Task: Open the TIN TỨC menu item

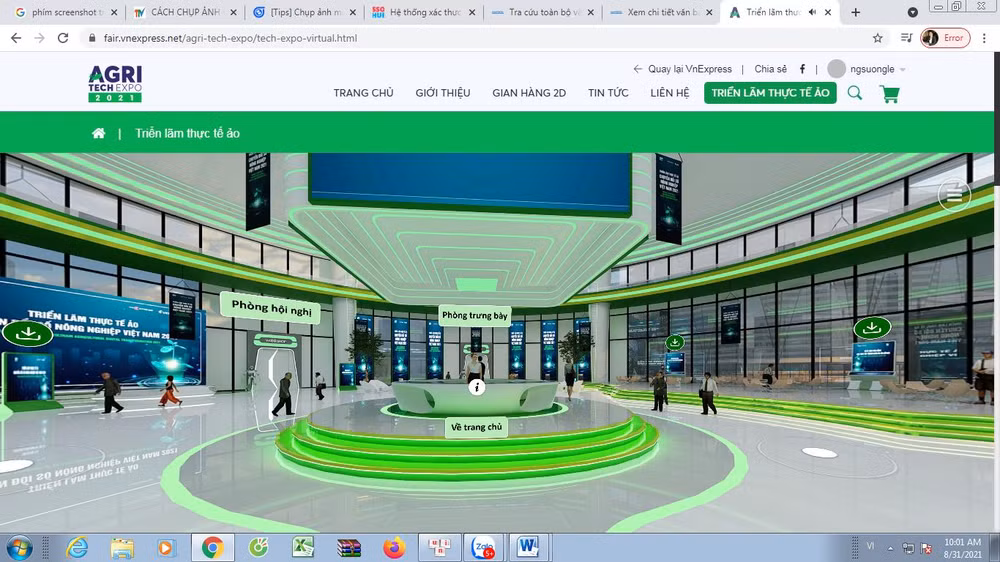Action: pyautogui.click(x=608, y=93)
